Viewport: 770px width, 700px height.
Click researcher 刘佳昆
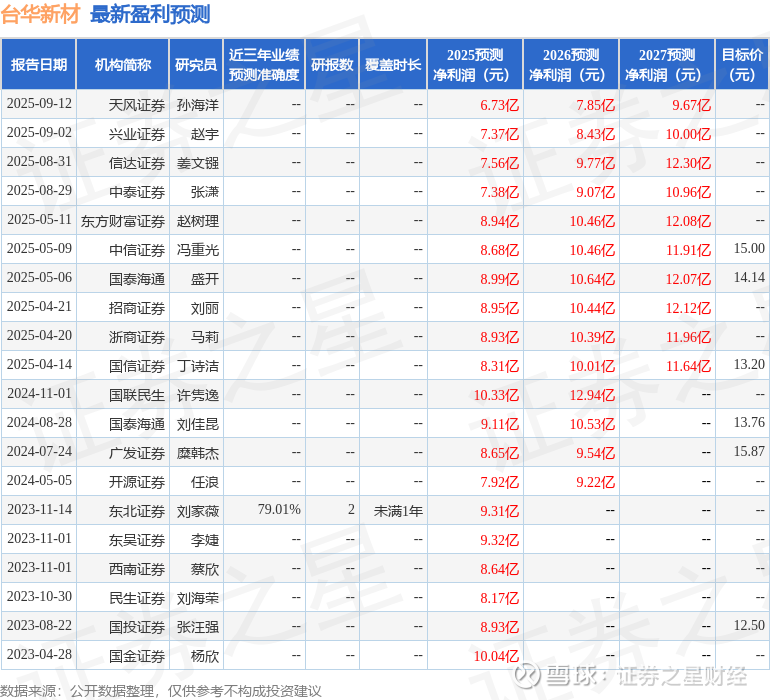pyautogui.click(x=198, y=424)
